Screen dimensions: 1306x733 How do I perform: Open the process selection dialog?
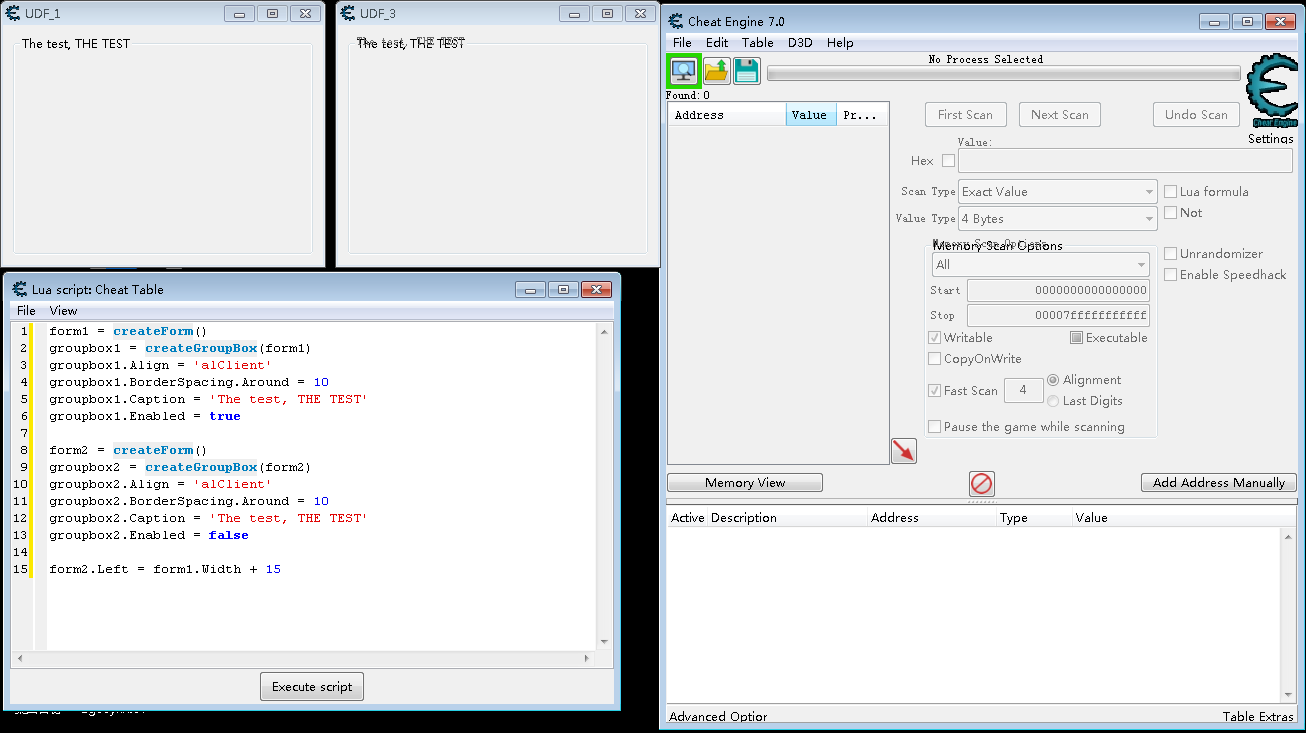click(683, 71)
